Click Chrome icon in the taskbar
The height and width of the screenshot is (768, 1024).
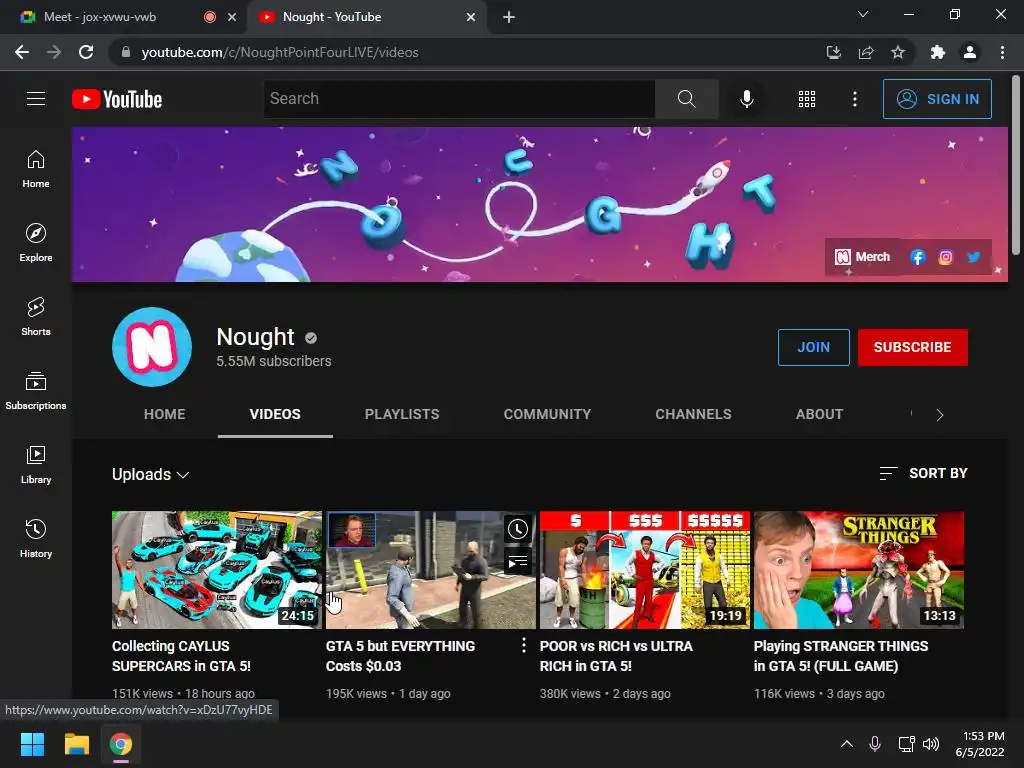click(x=121, y=744)
